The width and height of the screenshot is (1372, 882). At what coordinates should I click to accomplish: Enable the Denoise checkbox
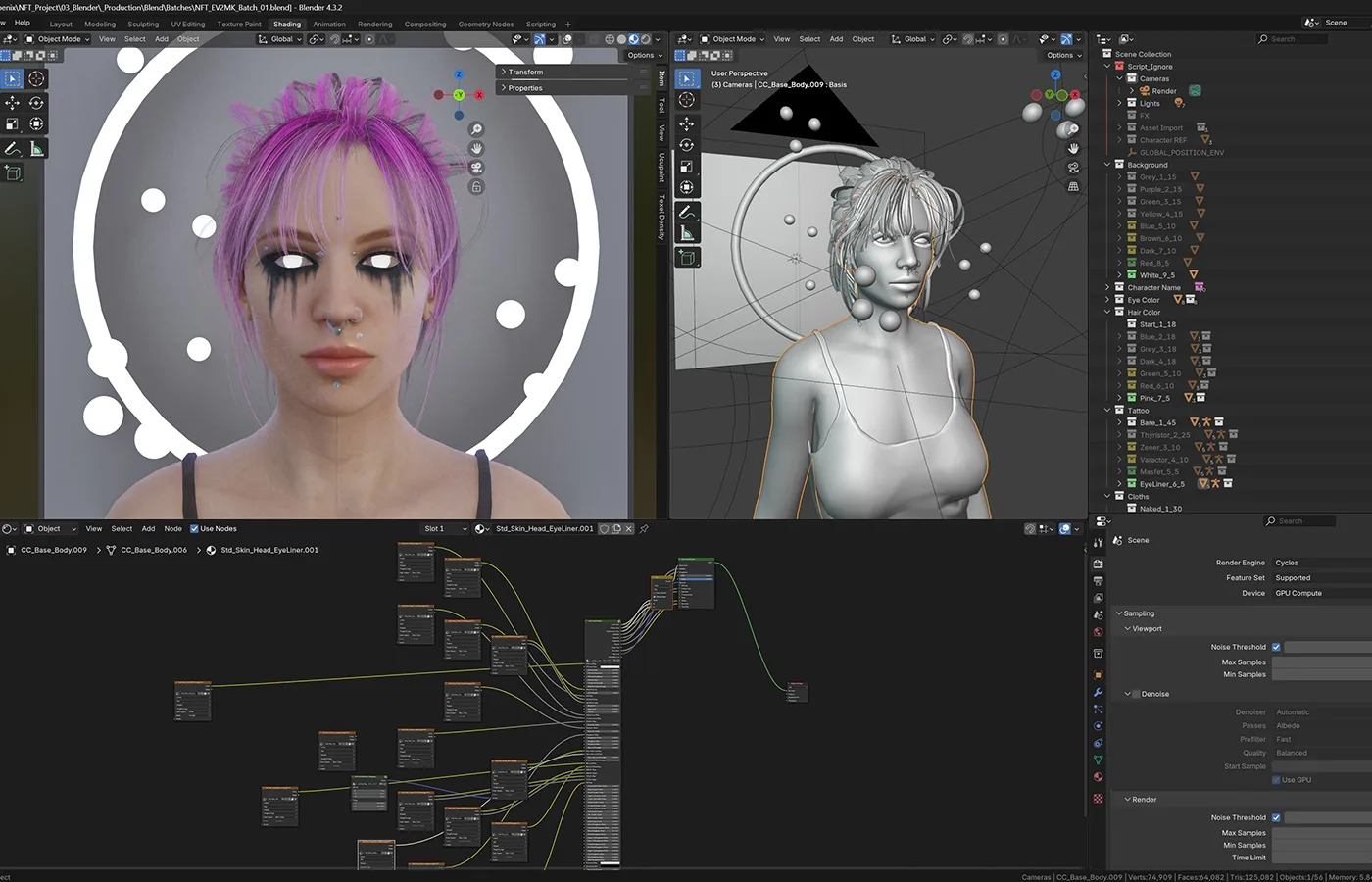tap(1136, 694)
